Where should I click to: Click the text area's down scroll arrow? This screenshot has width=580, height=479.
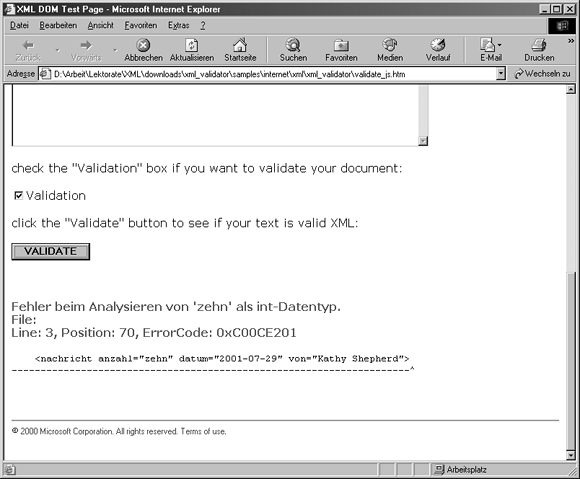(x=423, y=141)
